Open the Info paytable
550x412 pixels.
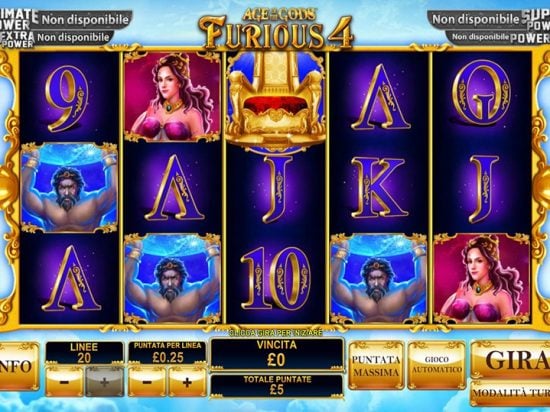(x=18, y=366)
